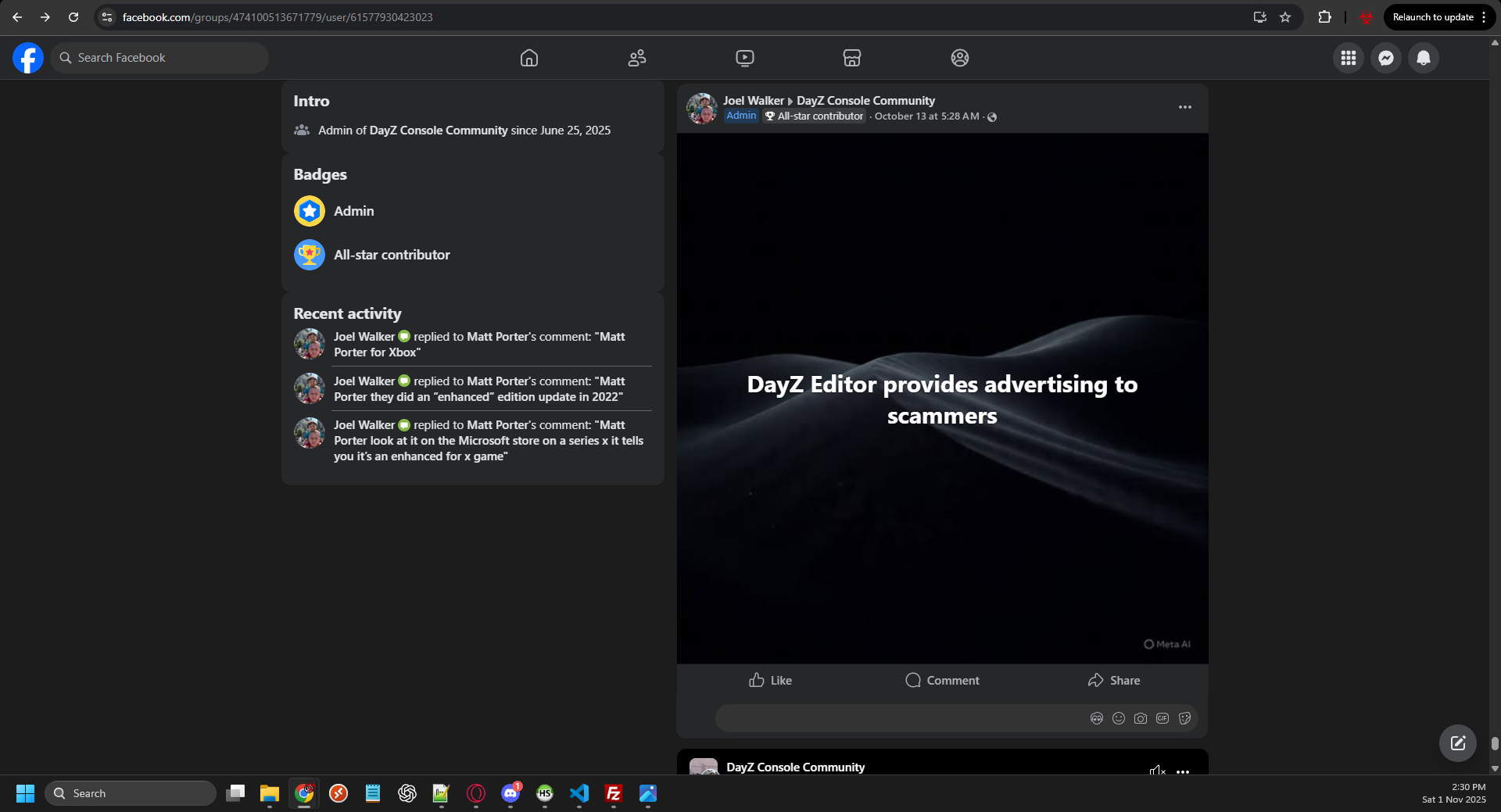Start a new message with the compose icon
This screenshot has height=812, width=1501.
[x=1458, y=743]
